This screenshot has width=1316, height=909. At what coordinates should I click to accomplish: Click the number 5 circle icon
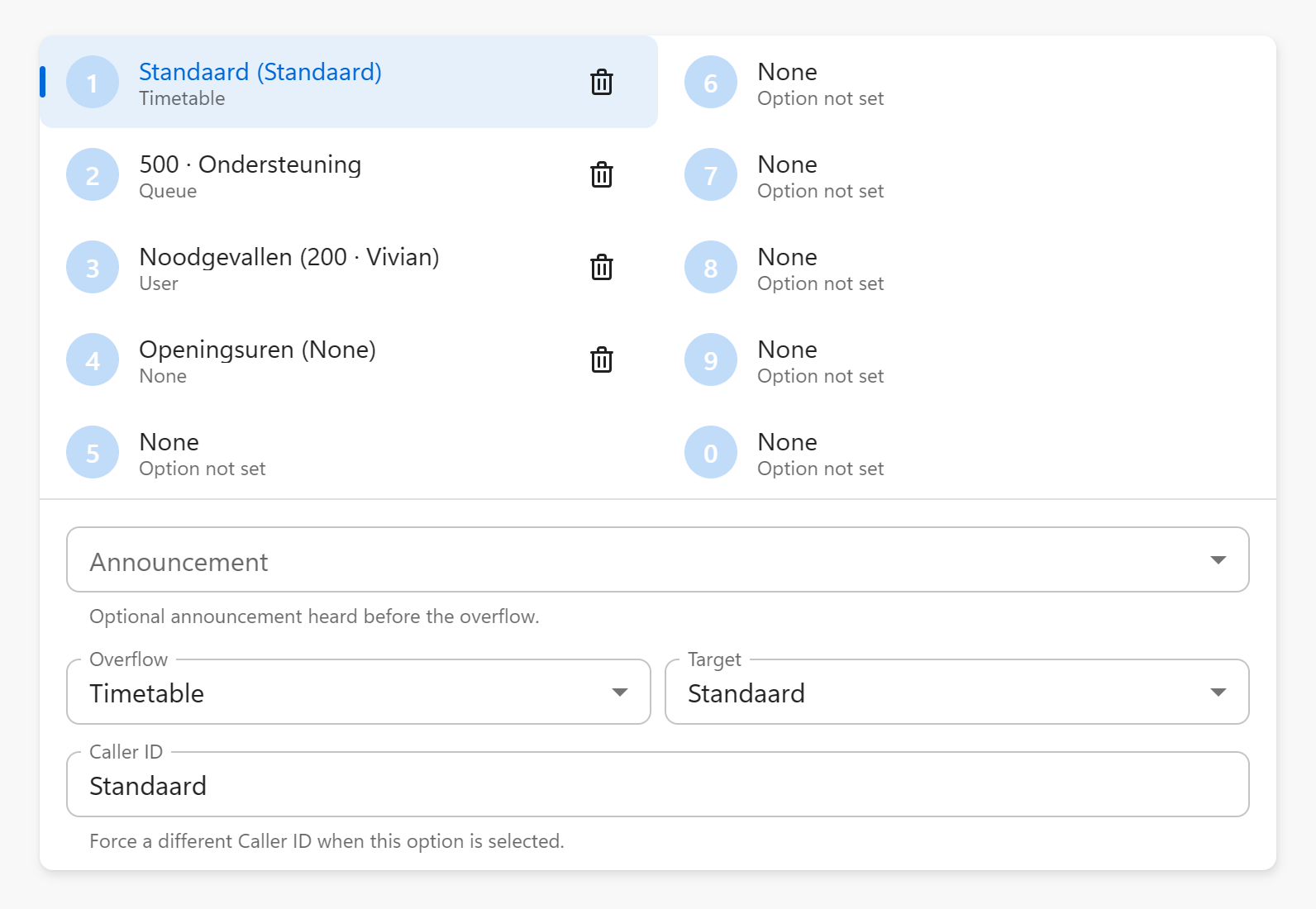pos(93,453)
